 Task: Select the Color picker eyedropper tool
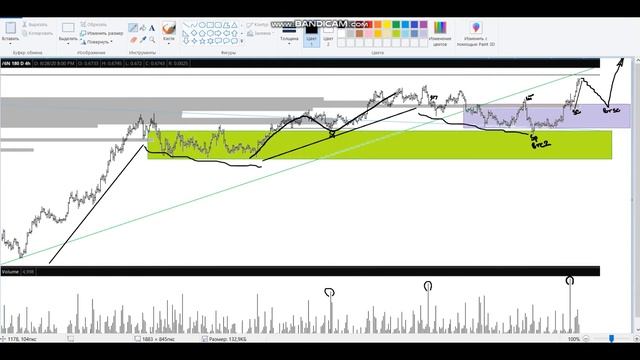[x=143, y=40]
